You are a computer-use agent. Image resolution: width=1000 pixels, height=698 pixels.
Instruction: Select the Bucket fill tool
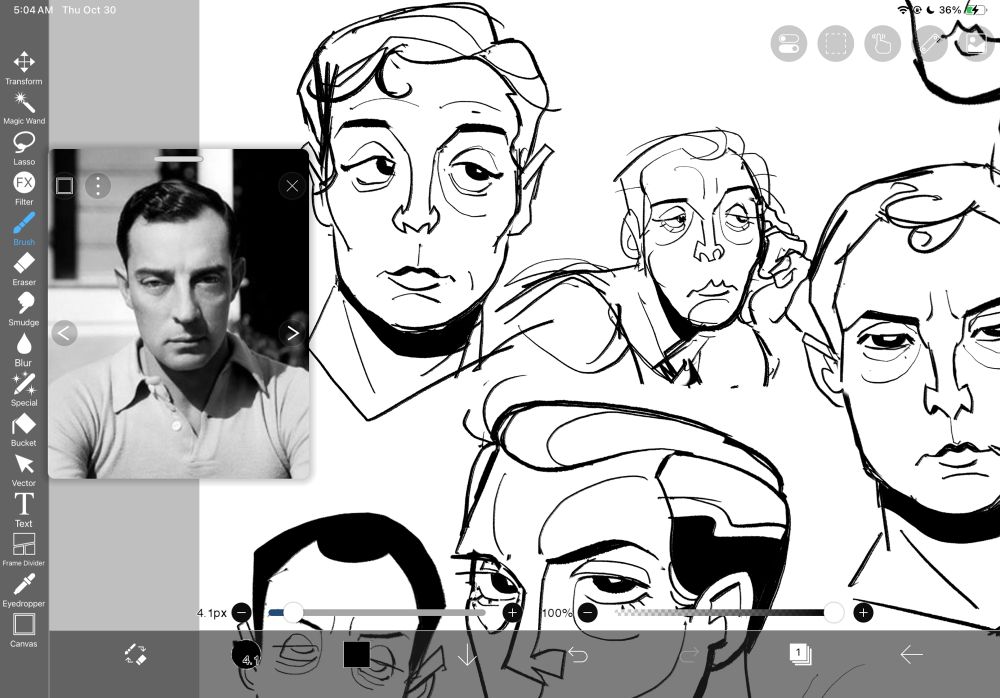click(x=24, y=423)
